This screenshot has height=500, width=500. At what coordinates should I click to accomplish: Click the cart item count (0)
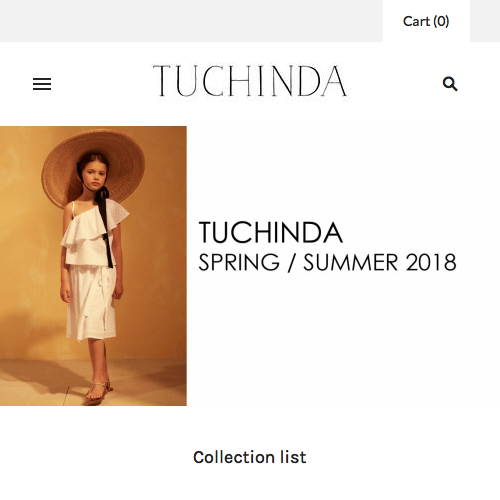441,21
